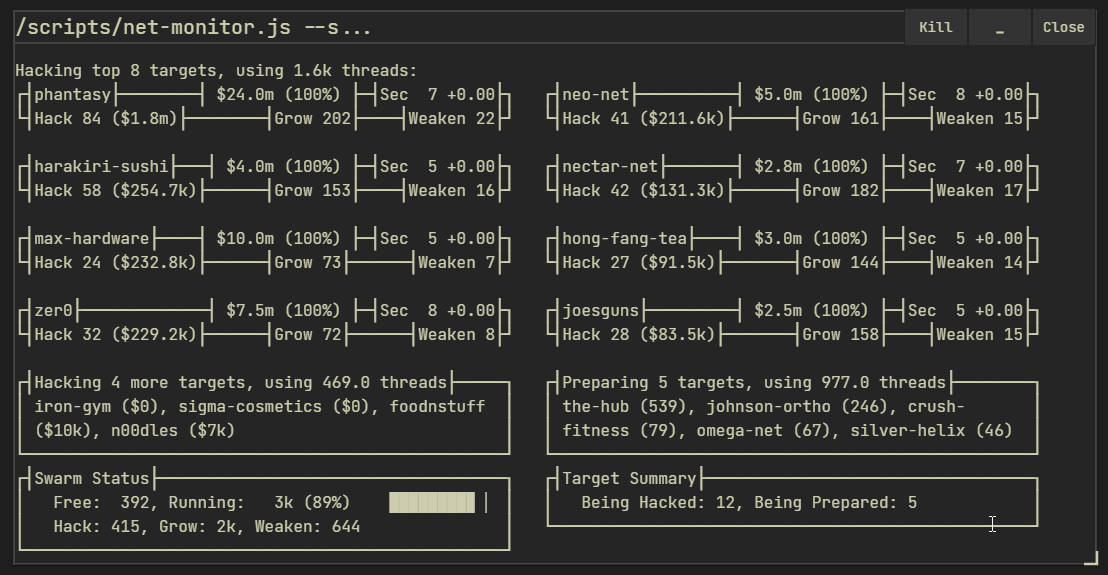1108x575 pixels.
Task: Click the Hacking top 8 targets header
Action: coord(216,71)
